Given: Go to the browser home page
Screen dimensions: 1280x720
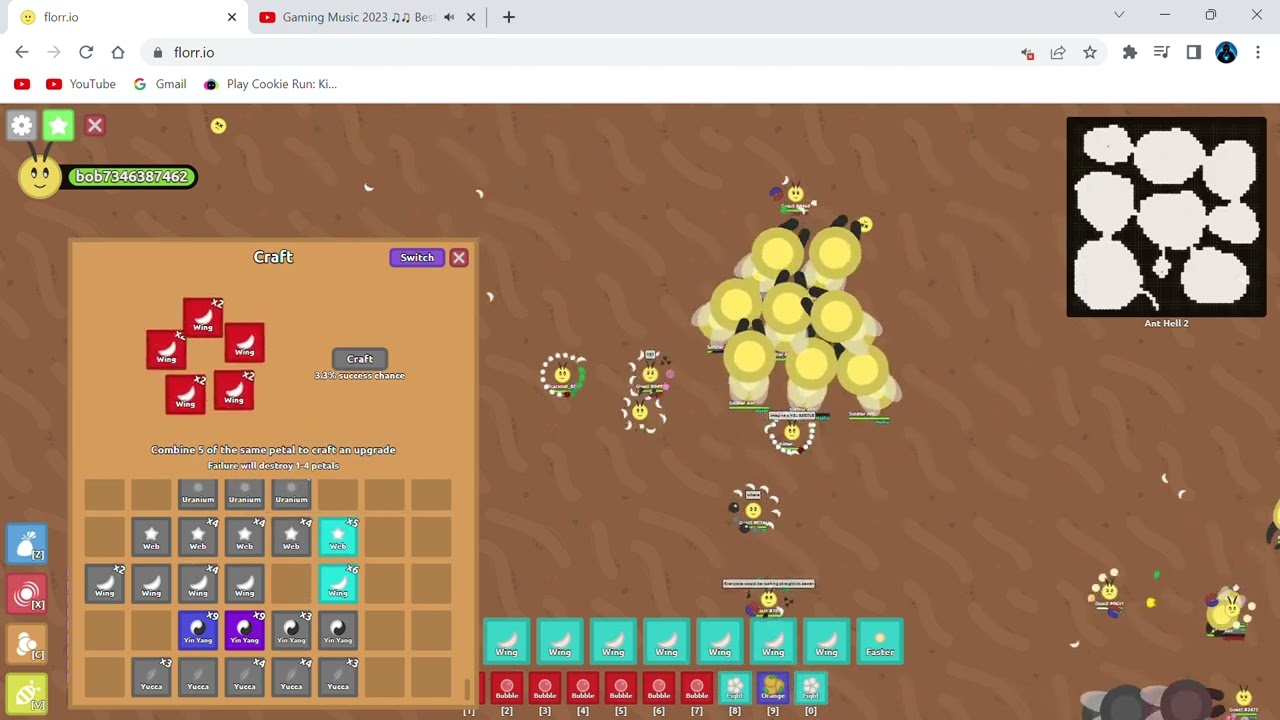Looking at the screenshot, I should coord(118,53).
